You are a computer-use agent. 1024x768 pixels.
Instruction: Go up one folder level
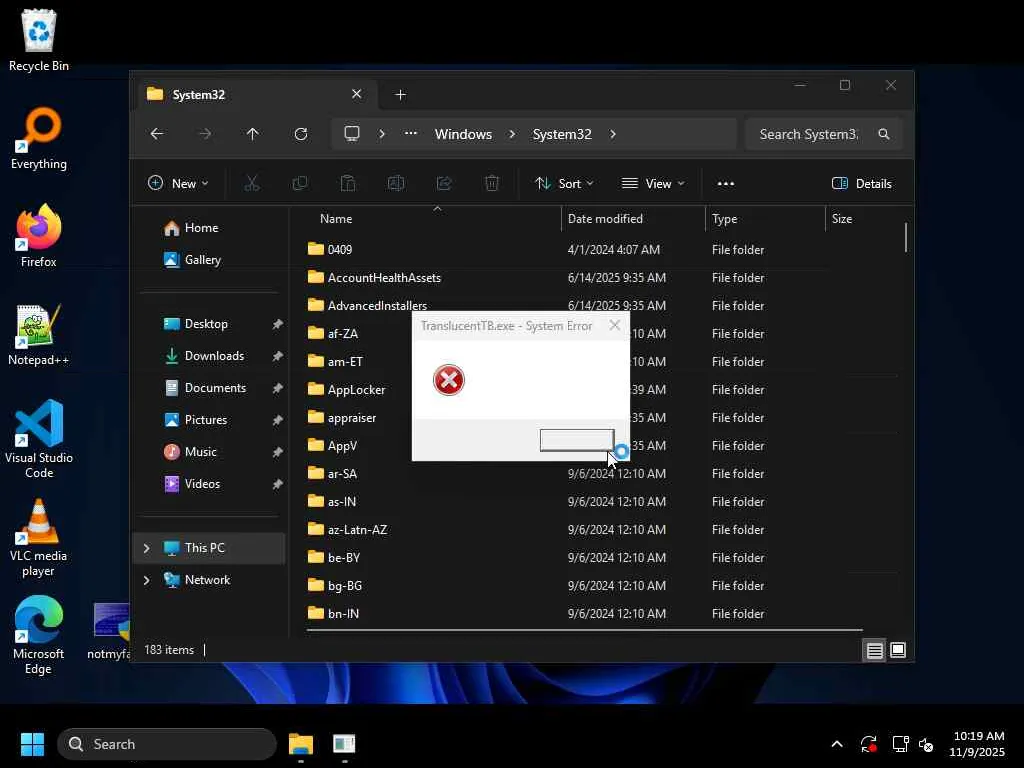click(x=253, y=134)
